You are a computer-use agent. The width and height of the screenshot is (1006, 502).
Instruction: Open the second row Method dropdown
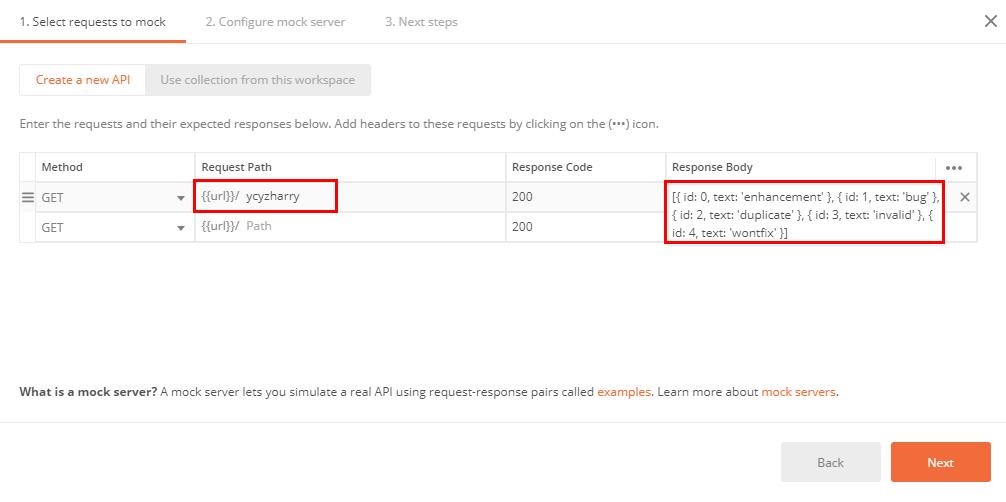[x=114, y=228]
